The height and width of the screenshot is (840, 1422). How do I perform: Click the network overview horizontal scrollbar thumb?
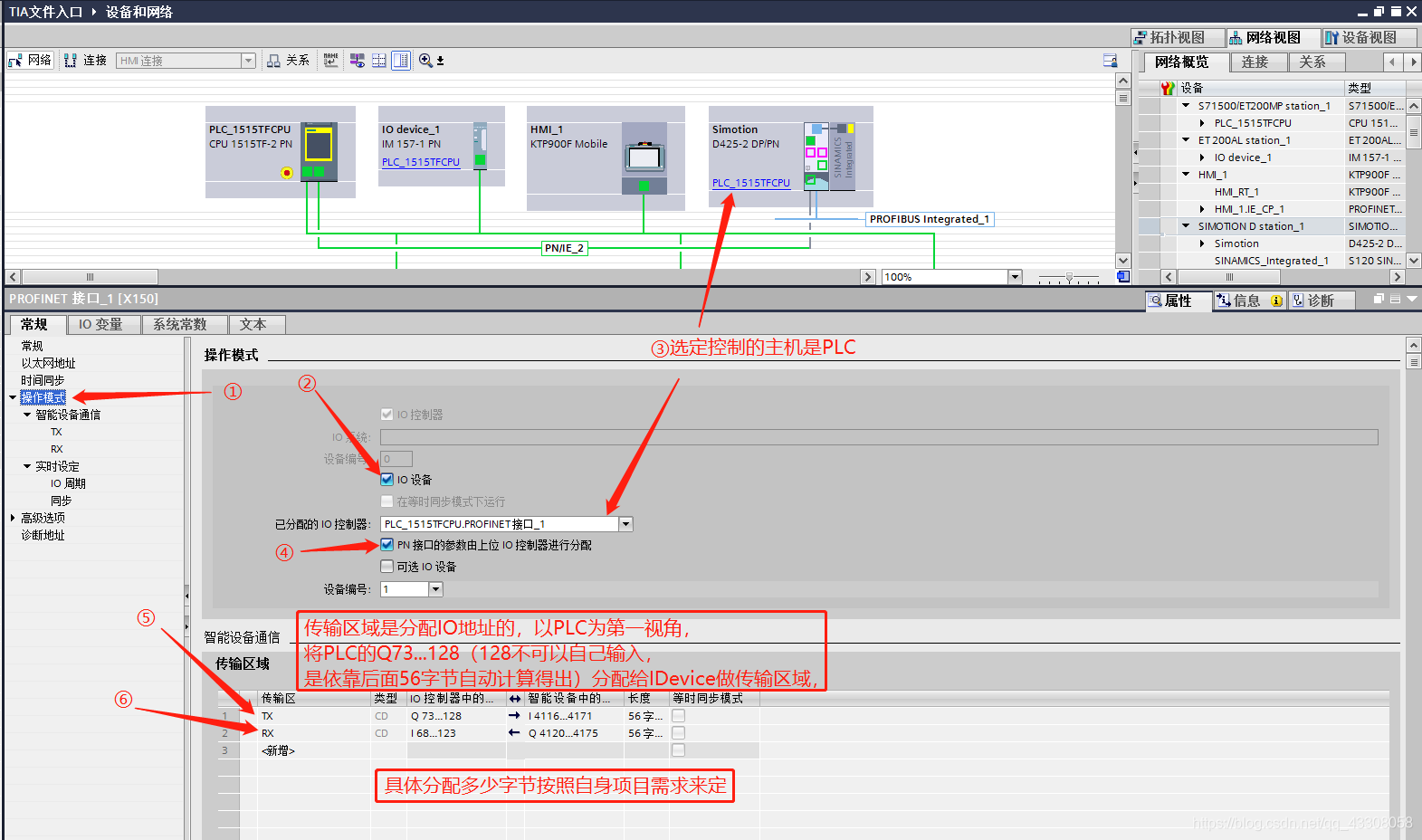tap(1228, 277)
